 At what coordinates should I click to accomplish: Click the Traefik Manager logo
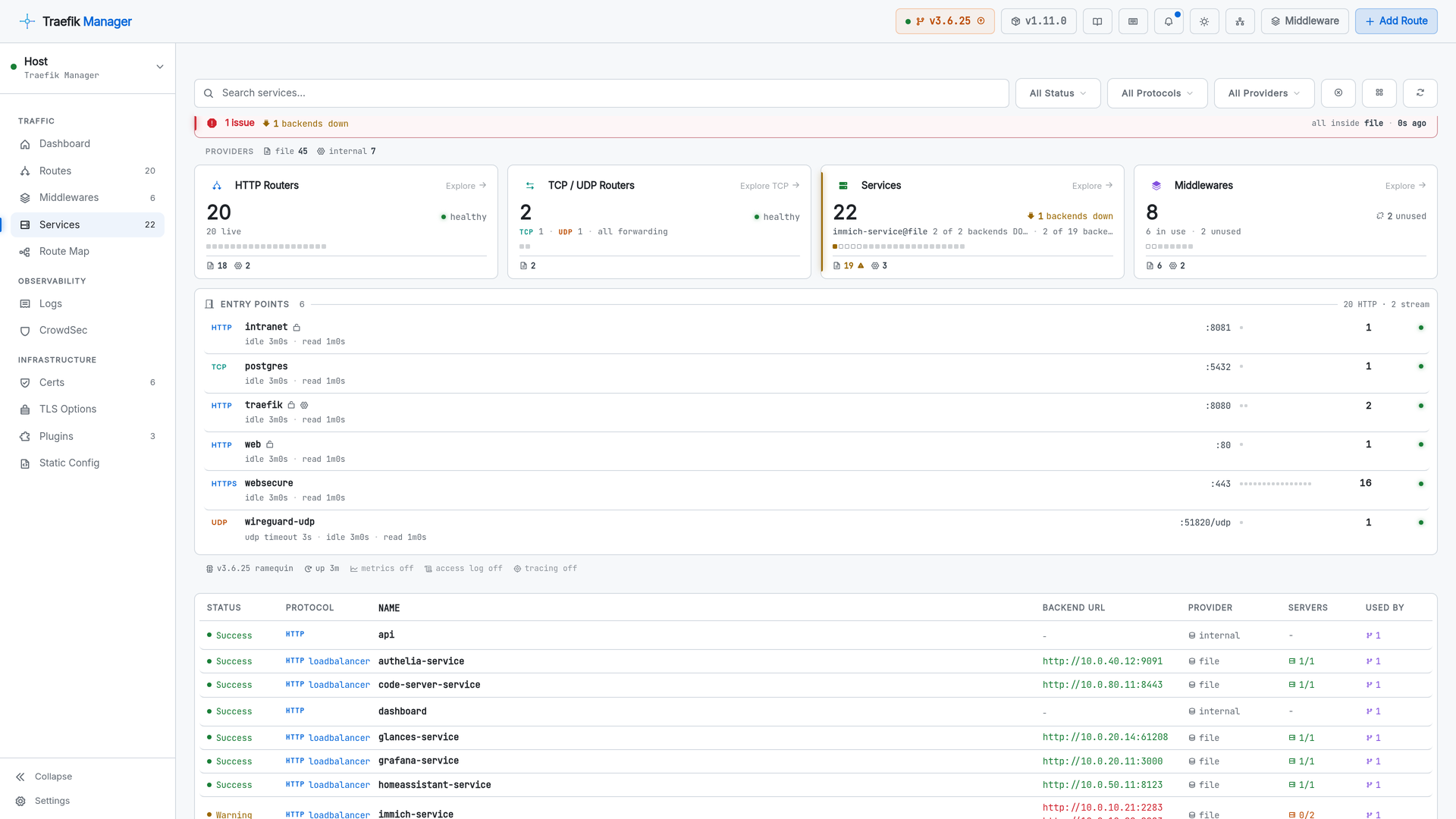[x=76, y=21]
